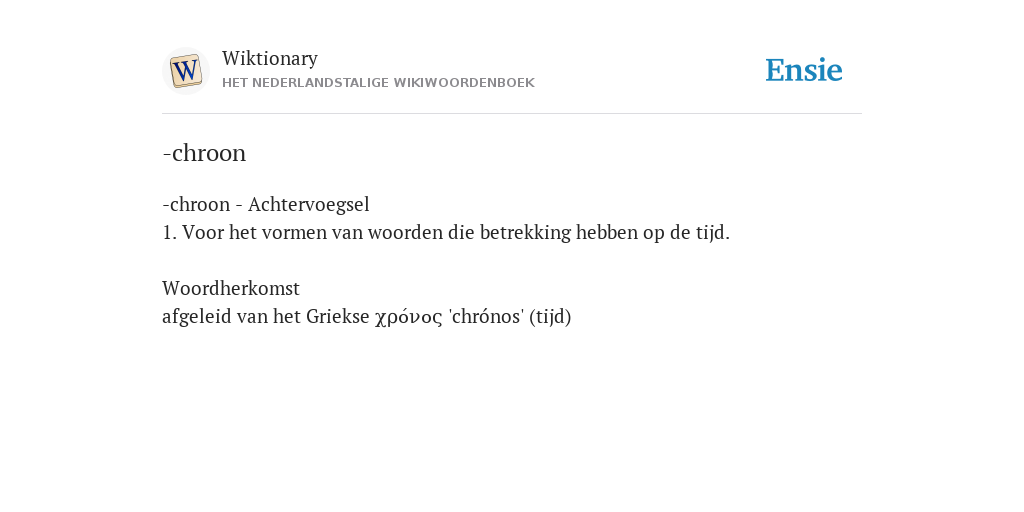Click the Wiktionary source title

(x=270, y=58)
